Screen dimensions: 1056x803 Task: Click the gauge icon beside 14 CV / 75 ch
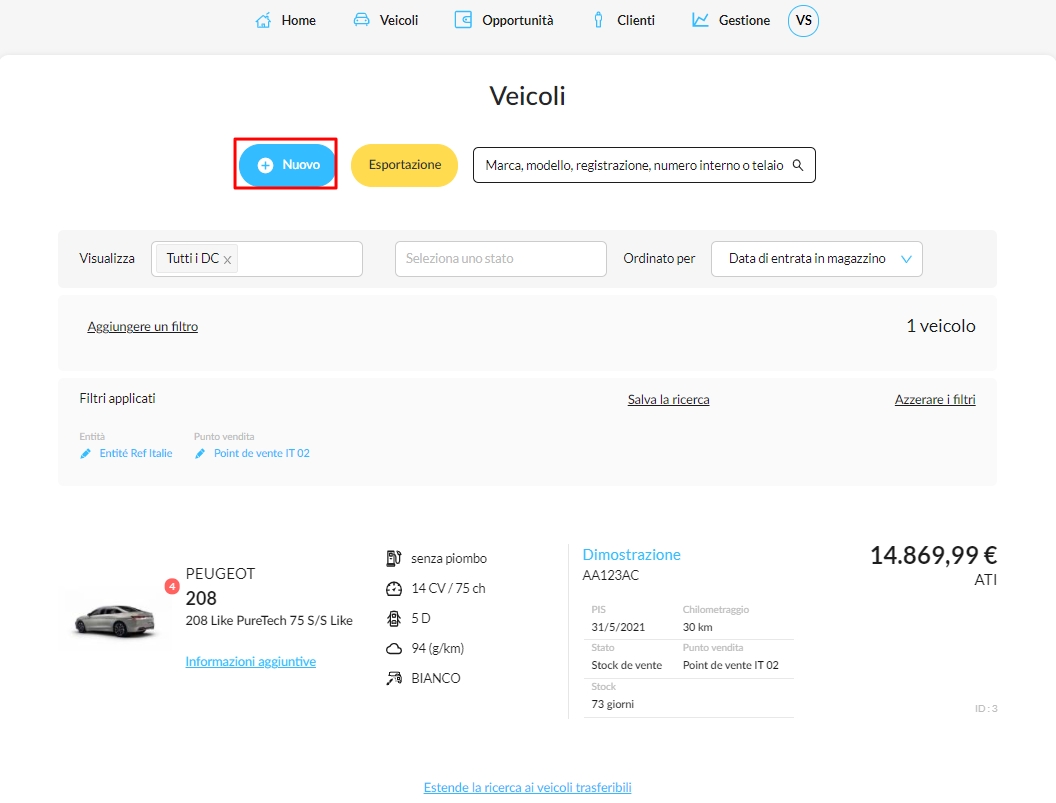[x=394, y=589]
